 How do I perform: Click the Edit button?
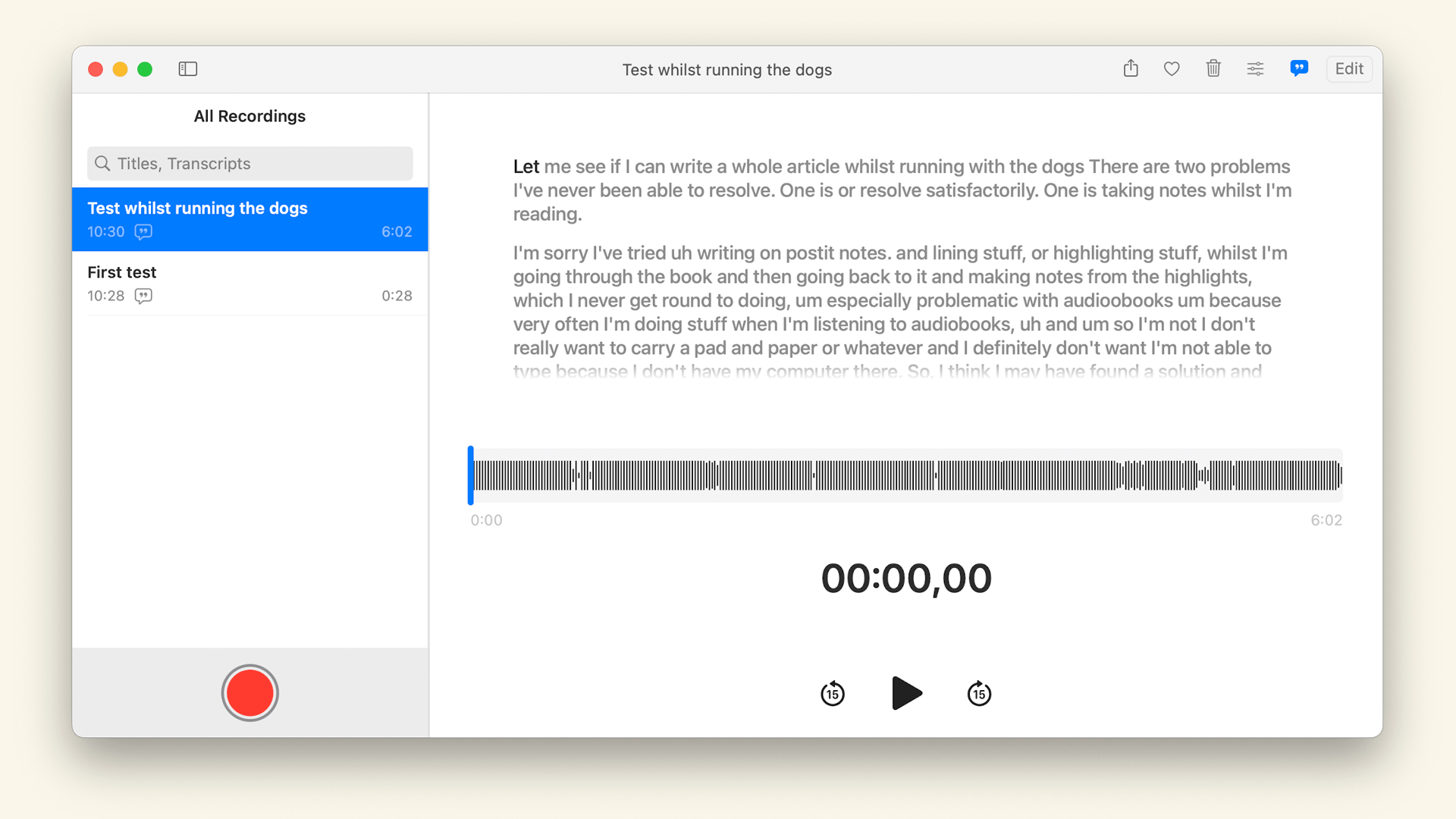[x=1349, y=69]
